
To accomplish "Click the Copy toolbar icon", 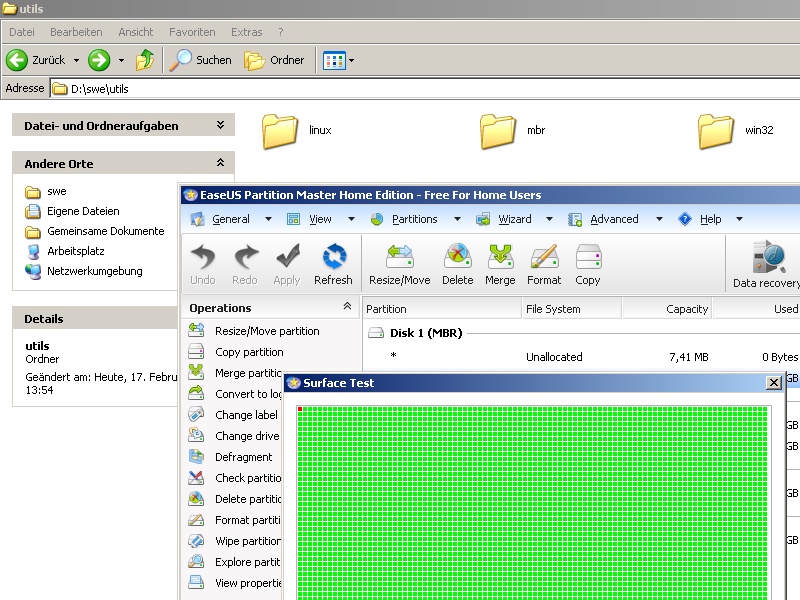I will pos(588,264).
